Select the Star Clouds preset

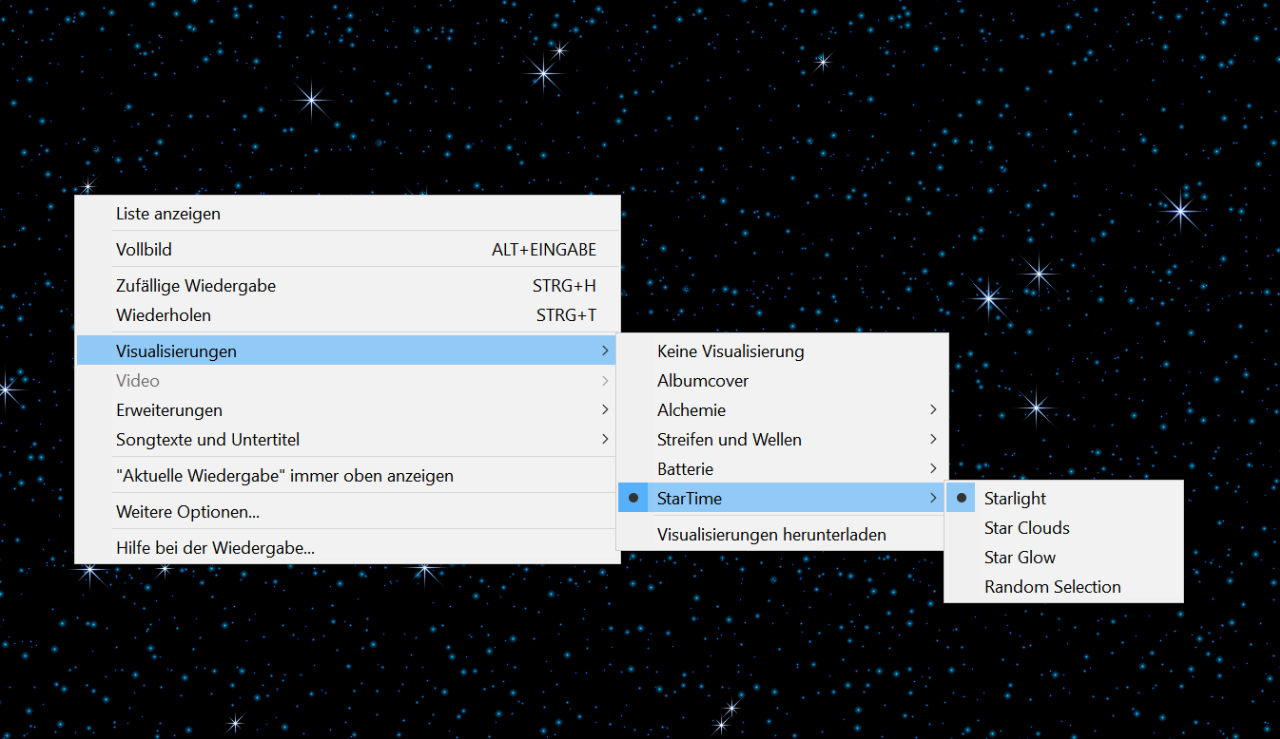[x=1064, y=527]
